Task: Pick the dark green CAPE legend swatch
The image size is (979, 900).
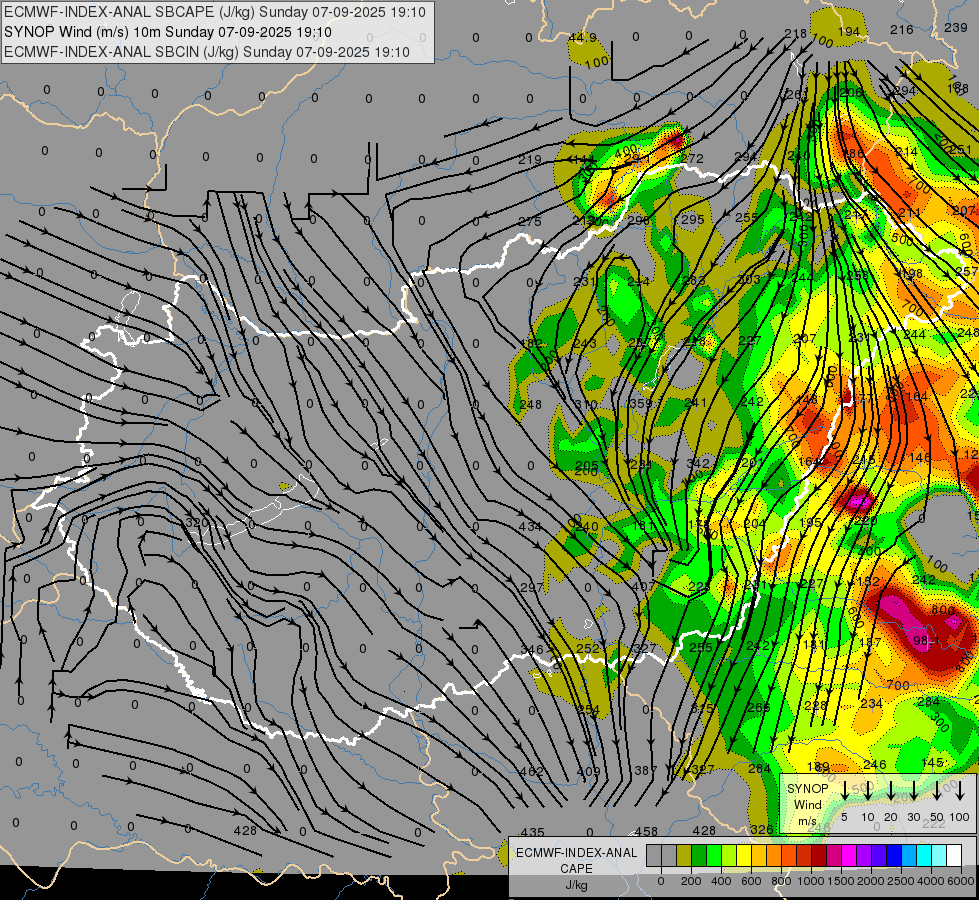Action: (x=699, y=856)
